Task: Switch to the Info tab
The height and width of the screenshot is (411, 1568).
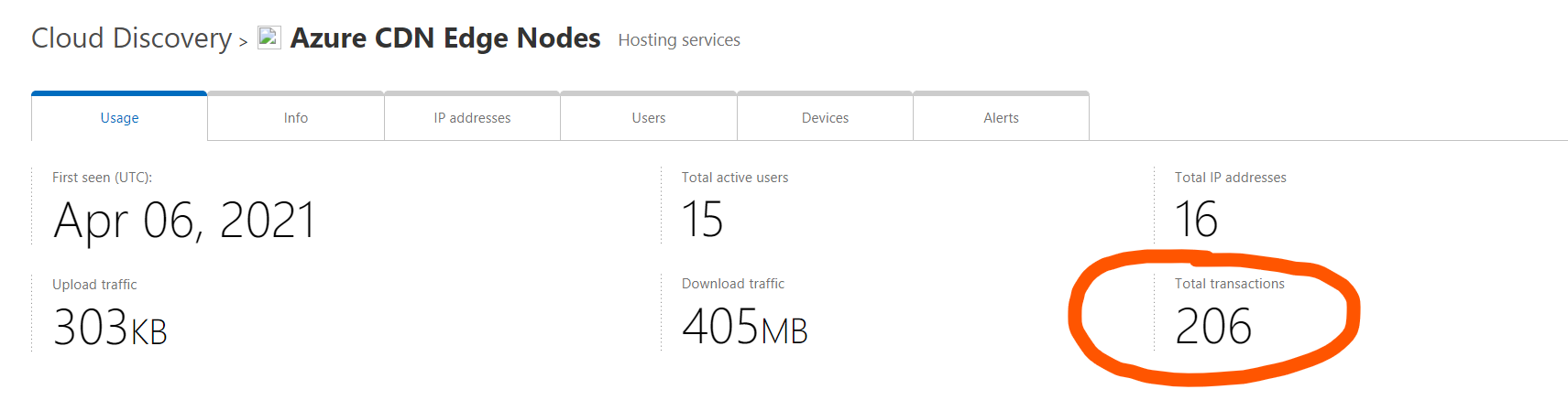Action: 295,117
